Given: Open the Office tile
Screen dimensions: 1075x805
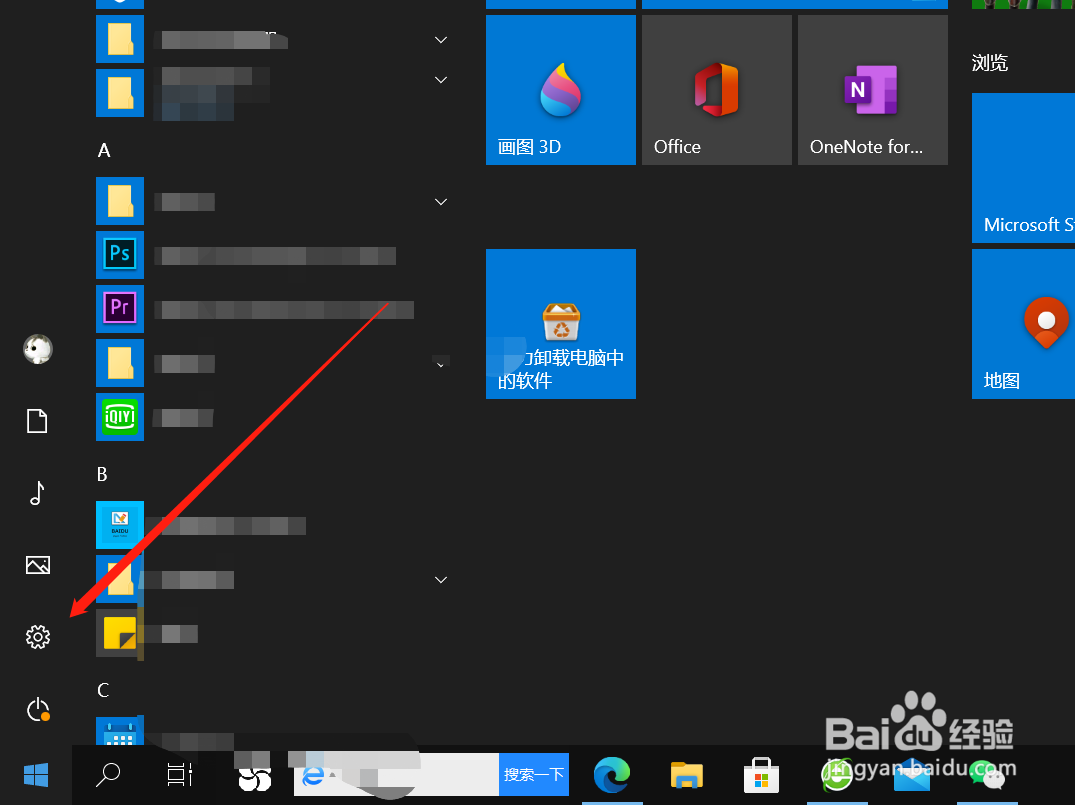Looking at the screenshot, I should [x=716, y=90].
